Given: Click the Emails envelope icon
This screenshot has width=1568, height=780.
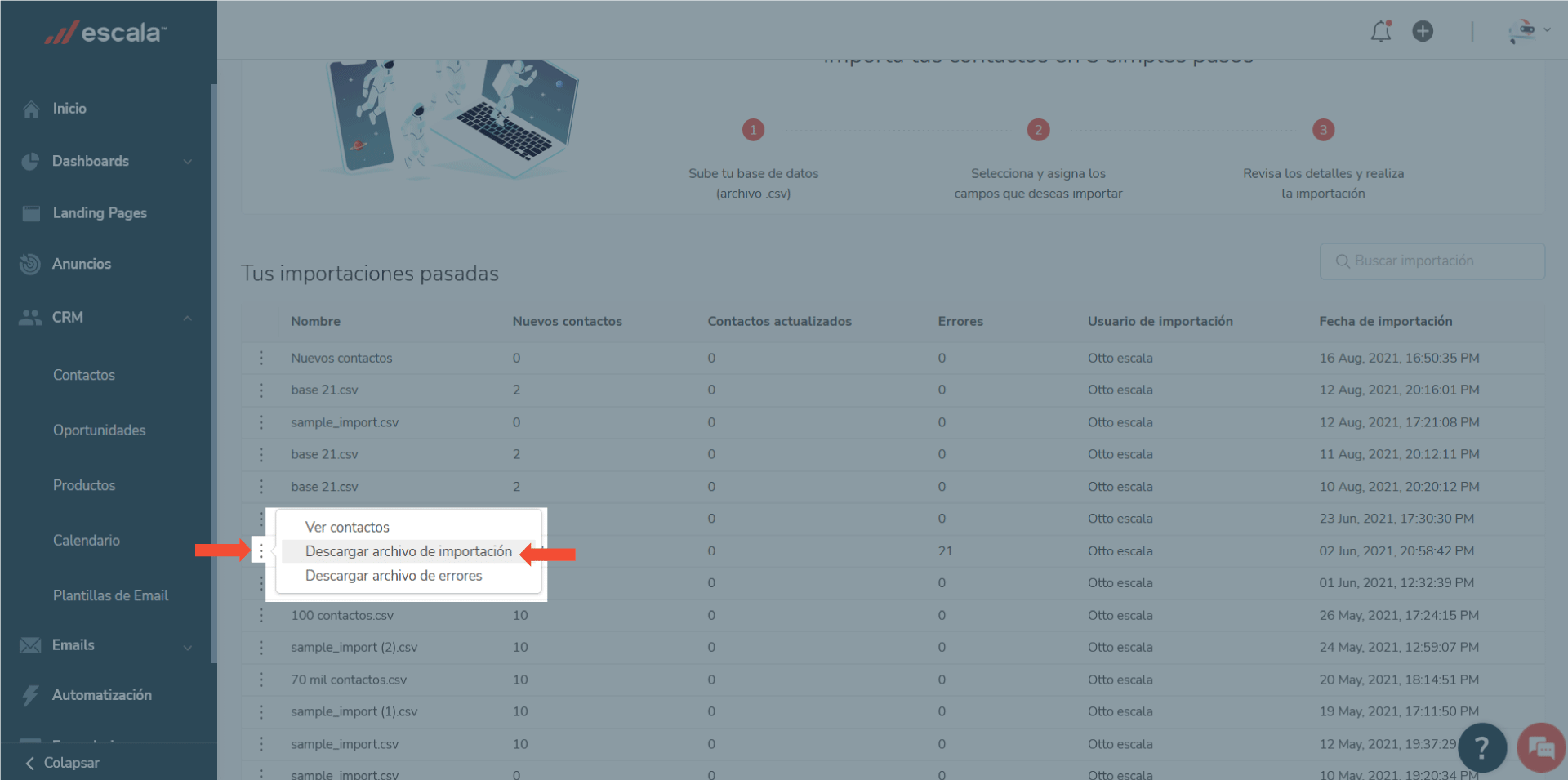Looking at the screenshot, I should click(30, 645).
